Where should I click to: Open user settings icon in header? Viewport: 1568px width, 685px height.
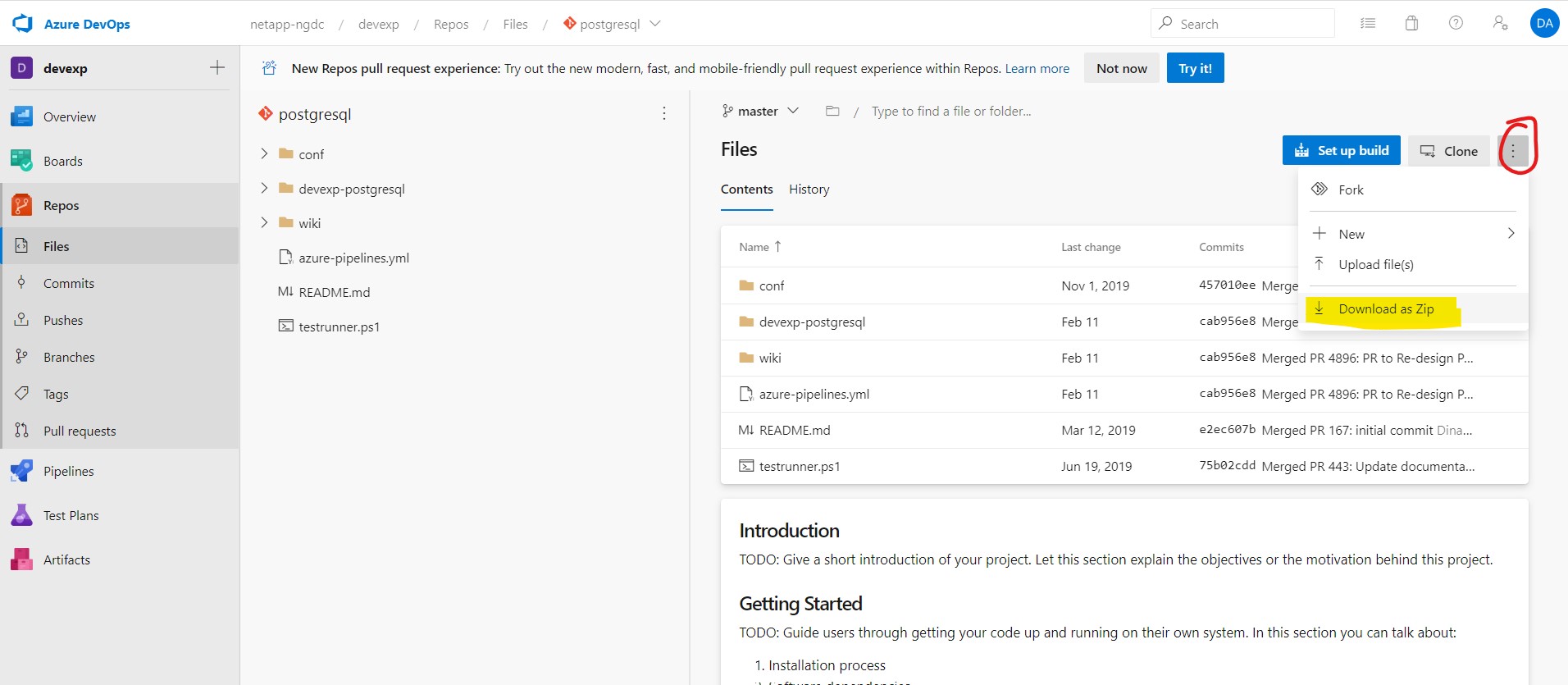pyautogui.click(x=1500, y=24)
